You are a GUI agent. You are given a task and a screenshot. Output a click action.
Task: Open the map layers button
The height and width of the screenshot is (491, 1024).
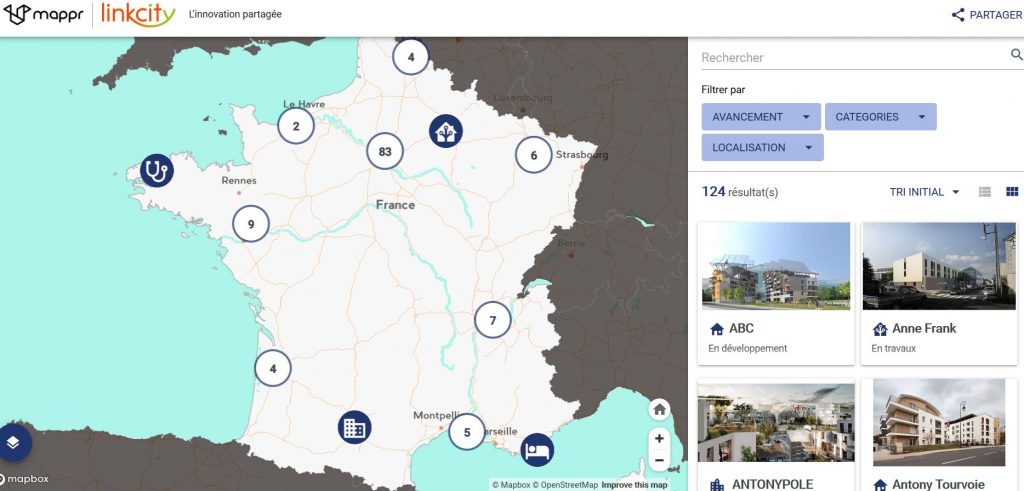point(14,441)
